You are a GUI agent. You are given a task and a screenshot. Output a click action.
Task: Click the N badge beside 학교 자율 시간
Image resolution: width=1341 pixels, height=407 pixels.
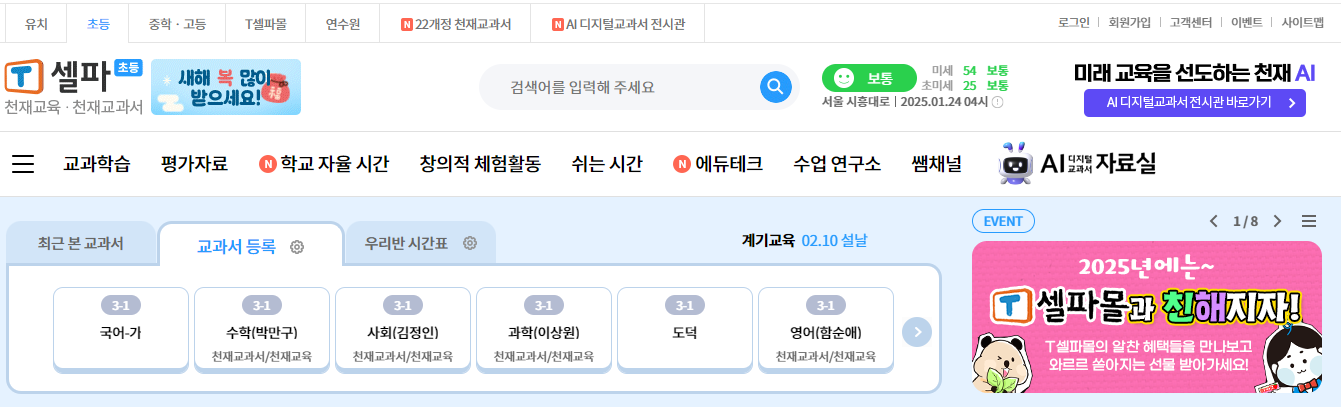click(x=267, y=164)
